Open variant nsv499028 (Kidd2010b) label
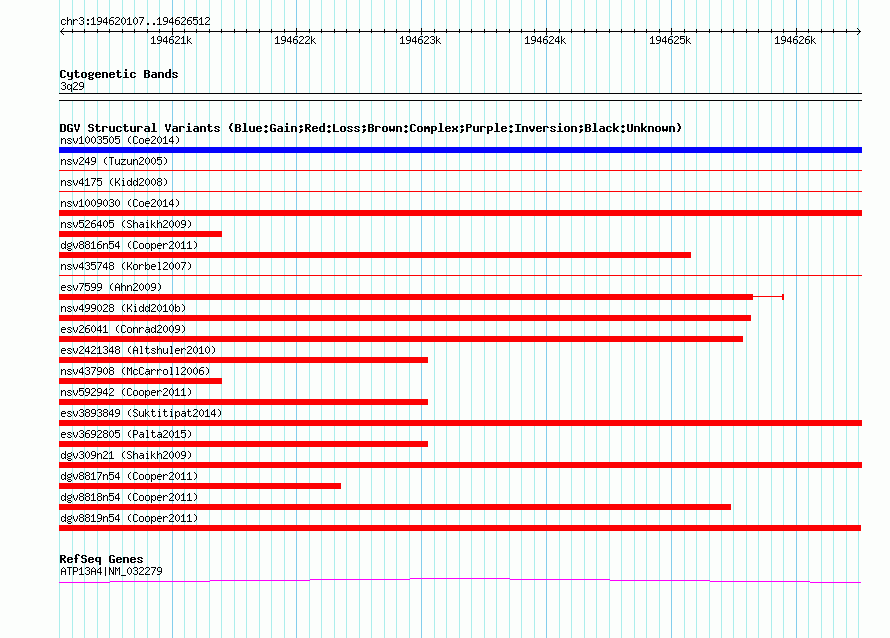The height and width of the screenshot is (638, 890). [x=123, y=308]
